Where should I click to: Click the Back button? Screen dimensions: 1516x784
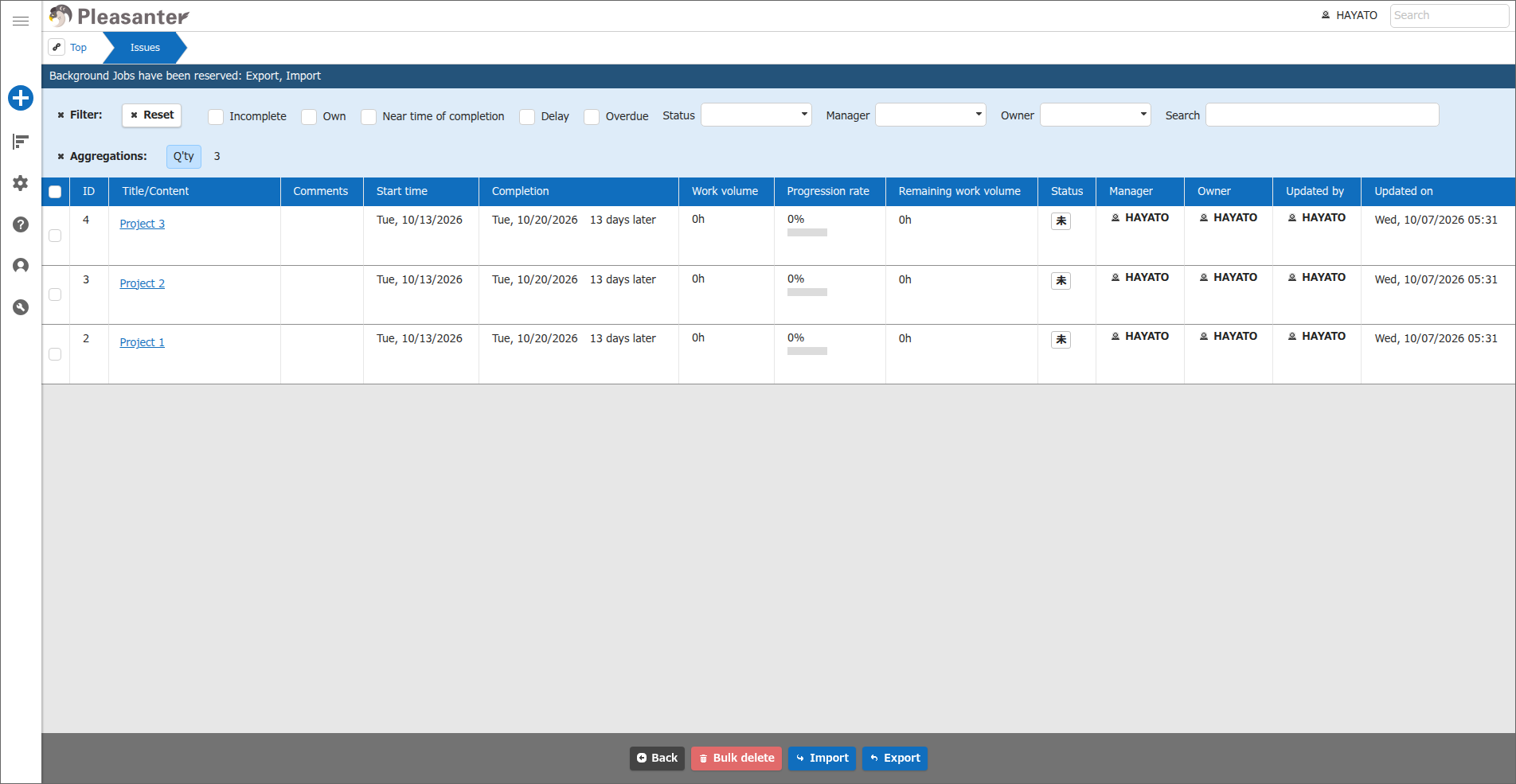pos(657,759)
